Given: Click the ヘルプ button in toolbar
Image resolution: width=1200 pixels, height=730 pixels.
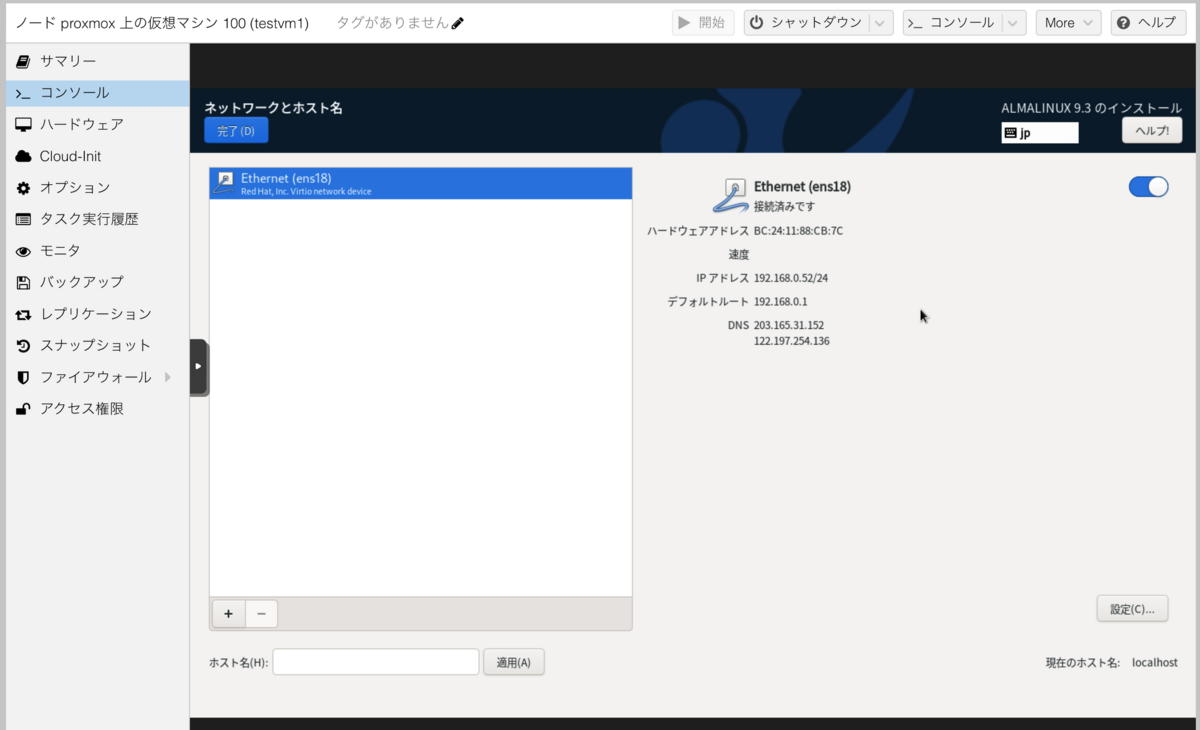Looking at the screenshot, I should click(x=1148, y=23).
